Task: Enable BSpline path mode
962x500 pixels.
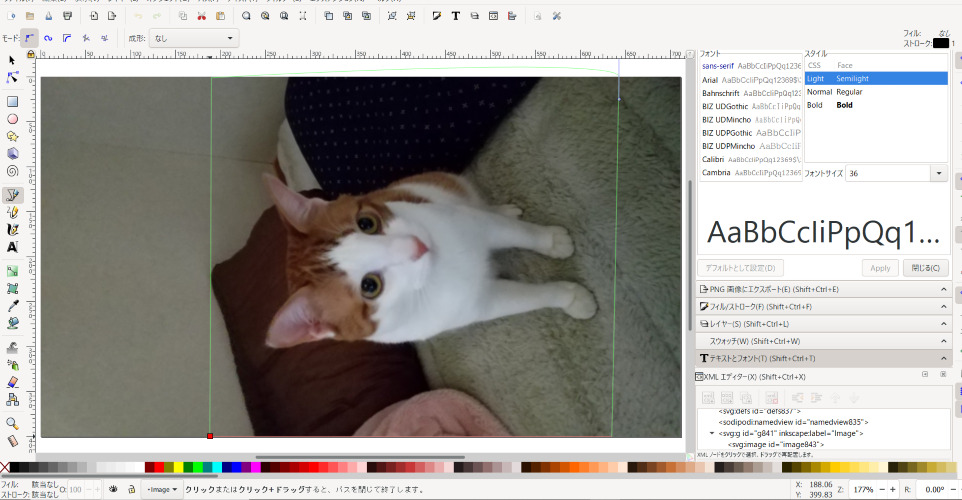Action: [x=67, y=38]
